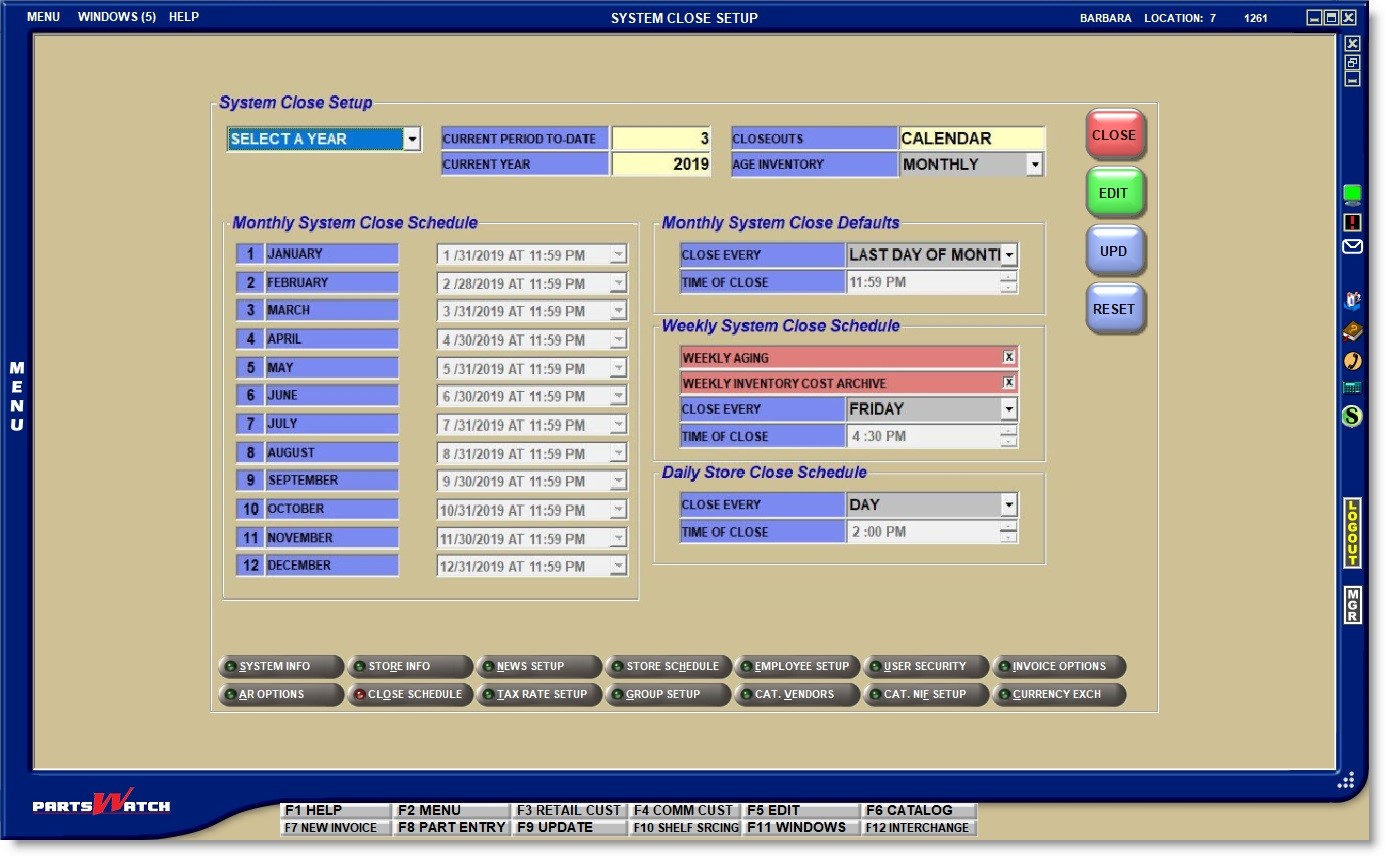
Task: Click the green S dollar icon
Action: click(1352, 415)
